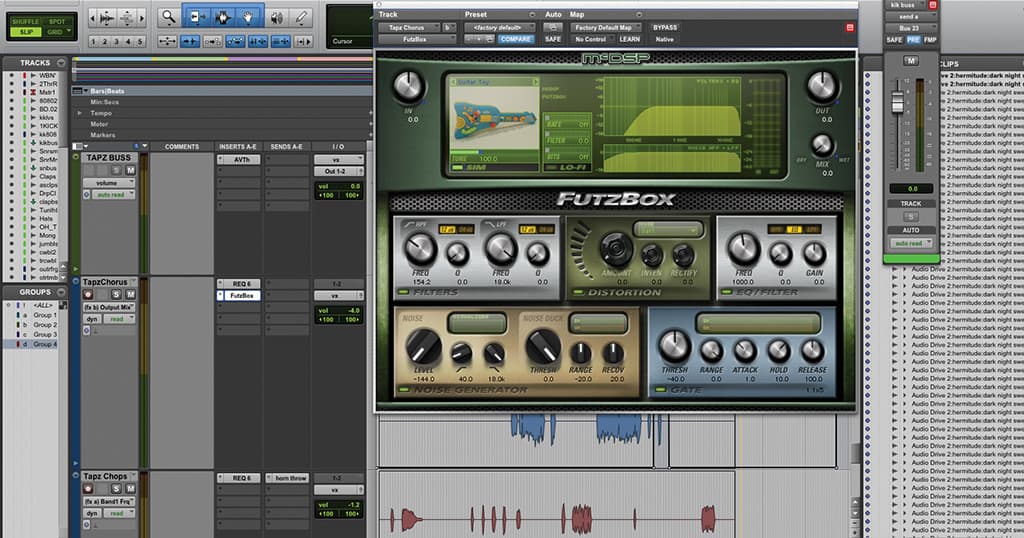Select Group 1 in the Groups list
This screenshot has height=538, width=1024.
(x=46, y=315)
